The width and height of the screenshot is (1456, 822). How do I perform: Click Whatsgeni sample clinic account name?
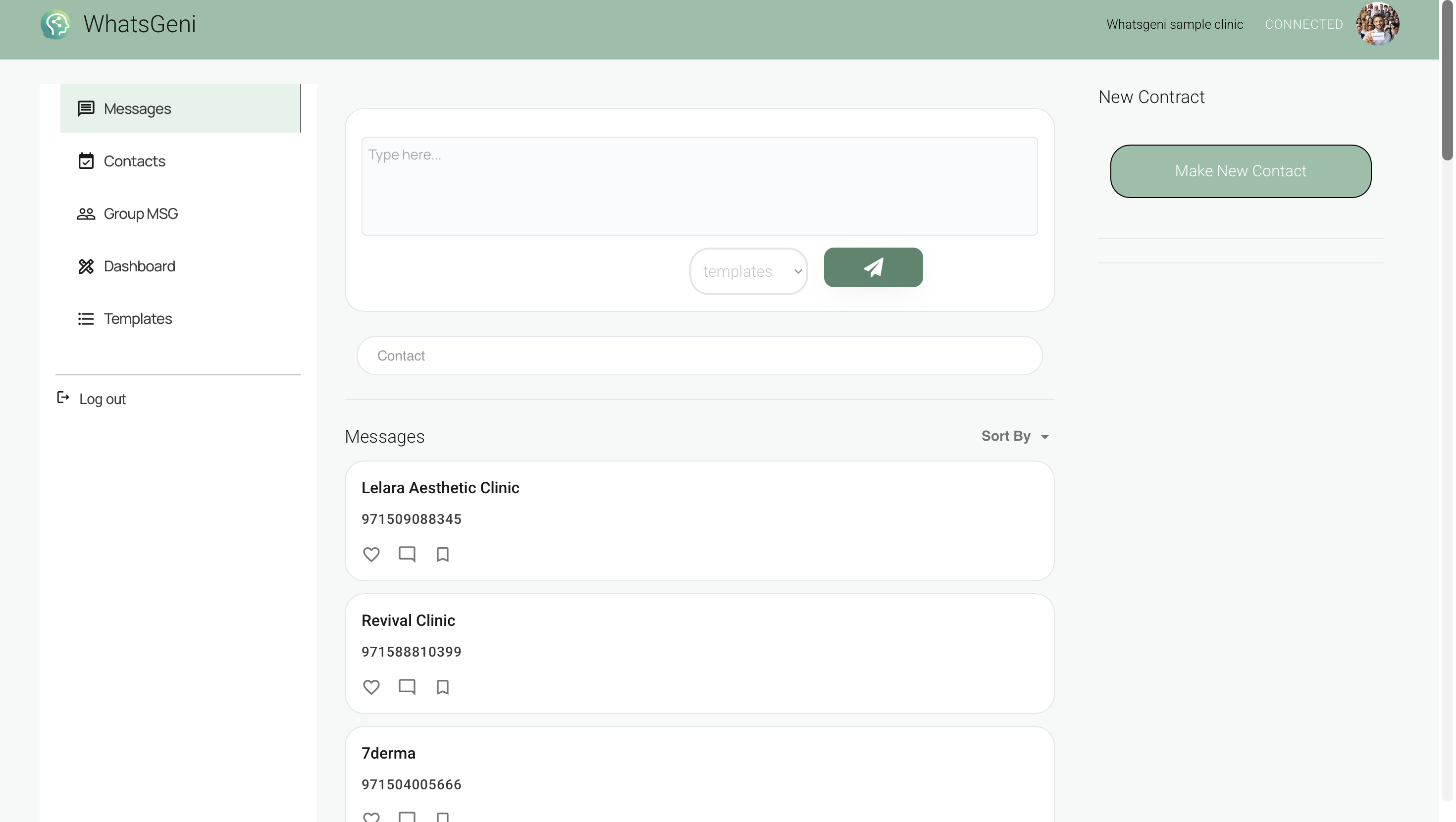point(1175,24)
